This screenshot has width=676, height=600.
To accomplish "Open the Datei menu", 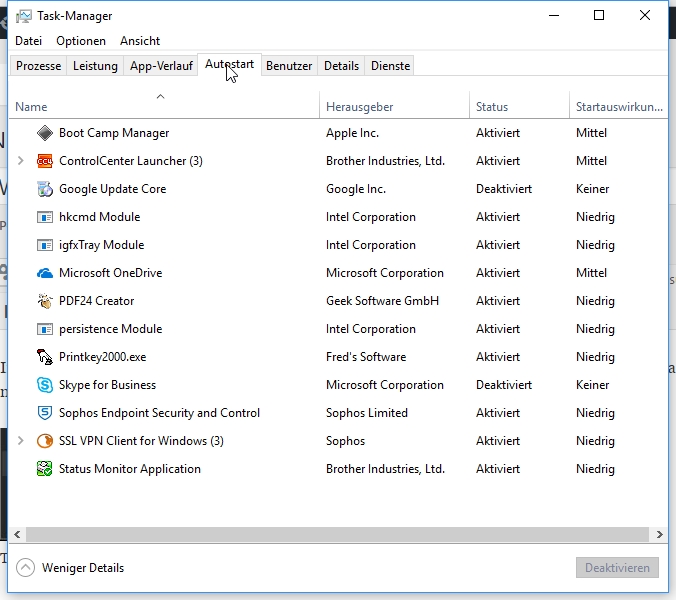I will point(28,41).
